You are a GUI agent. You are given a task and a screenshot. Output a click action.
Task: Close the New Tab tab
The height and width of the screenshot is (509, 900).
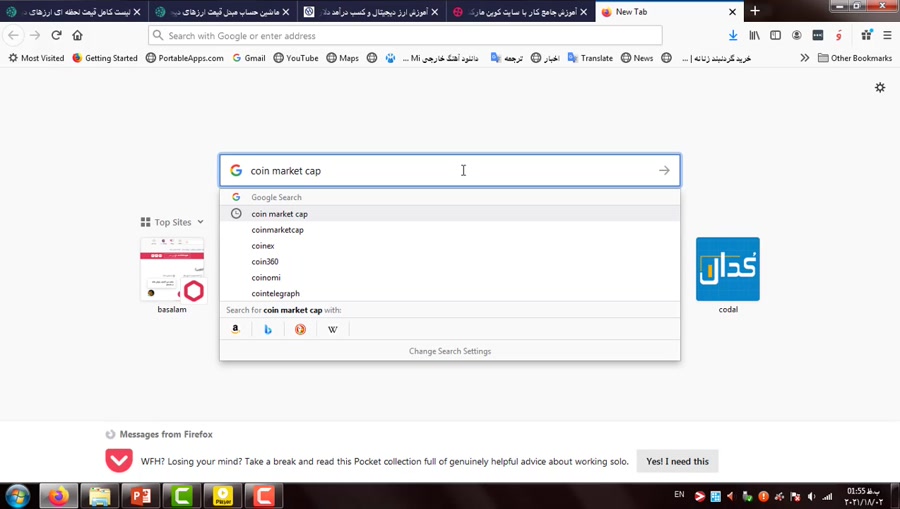(x=732, y=11)
